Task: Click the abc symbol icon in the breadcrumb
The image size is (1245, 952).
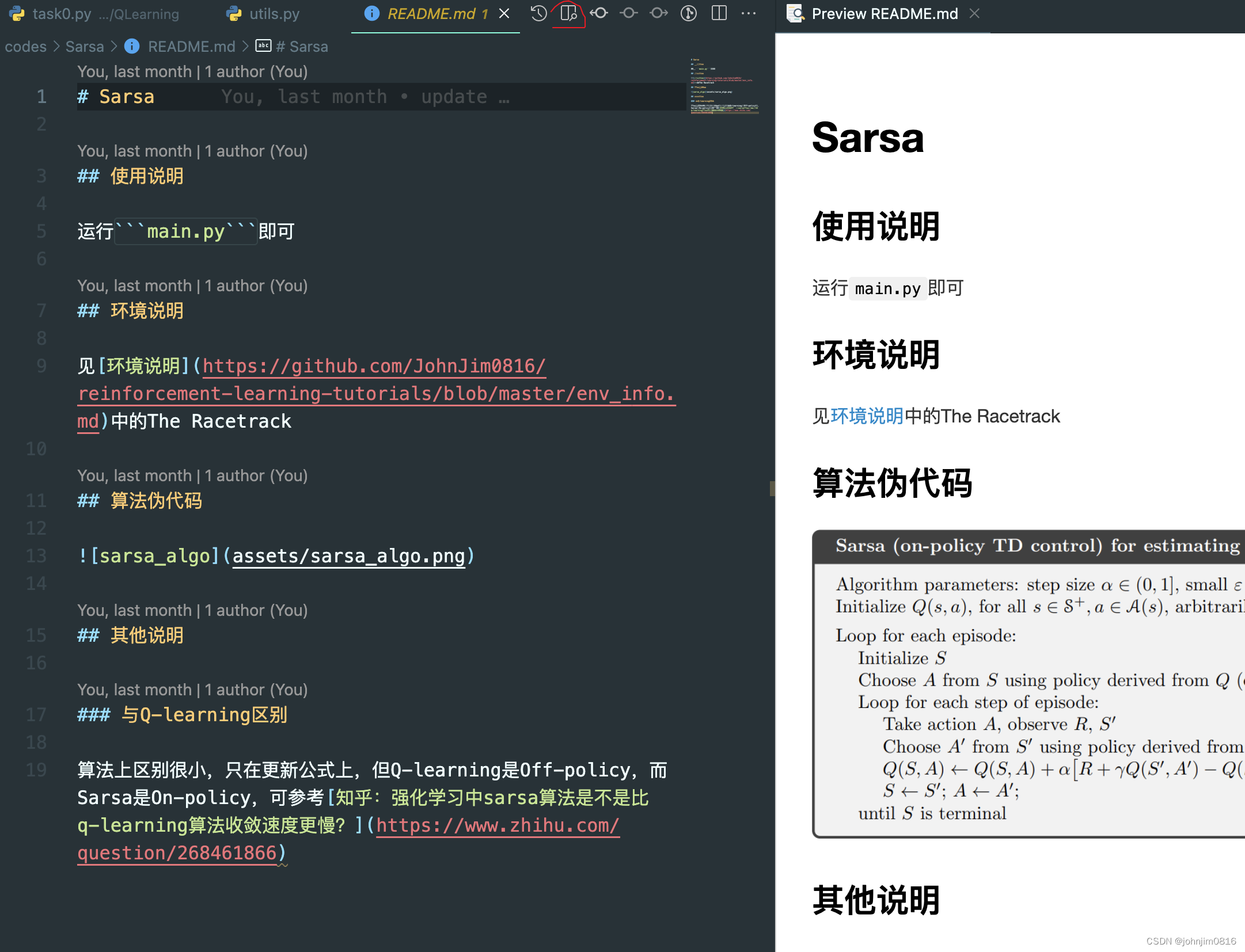Action: 263,46
